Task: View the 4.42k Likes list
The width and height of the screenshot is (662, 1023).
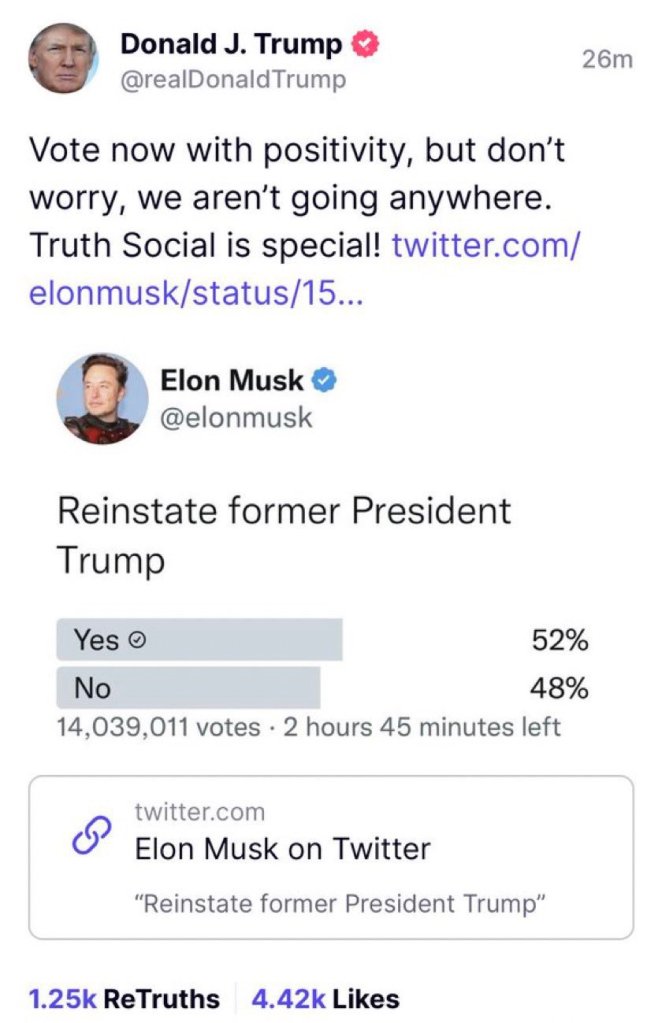Action: [326, 997]
